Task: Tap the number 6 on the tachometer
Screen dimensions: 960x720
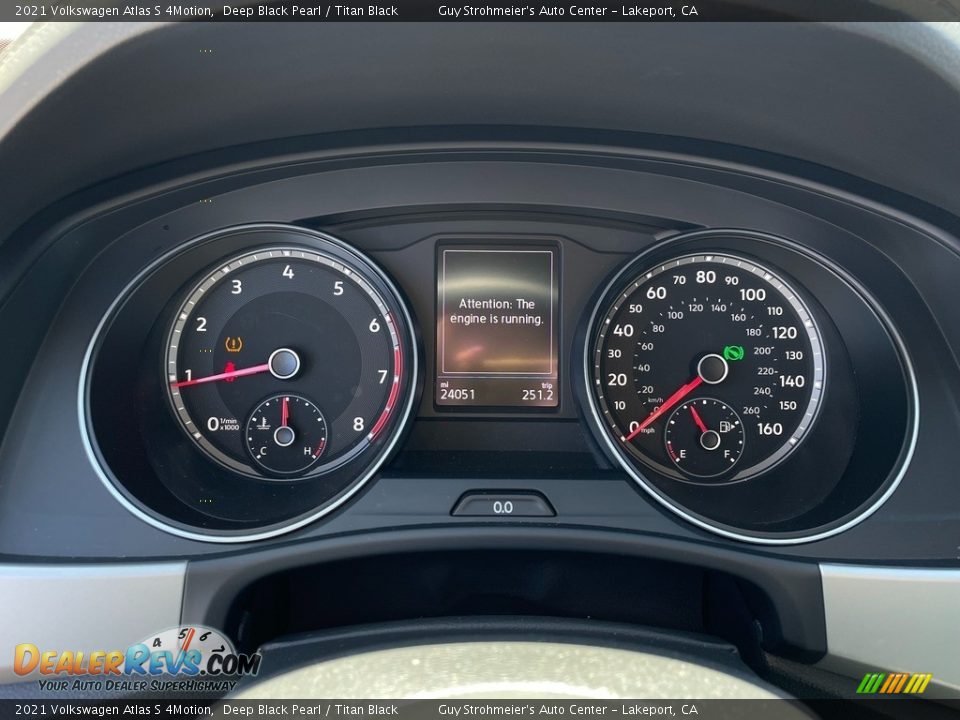Action: pyautogui.click(x=374, y=325)
